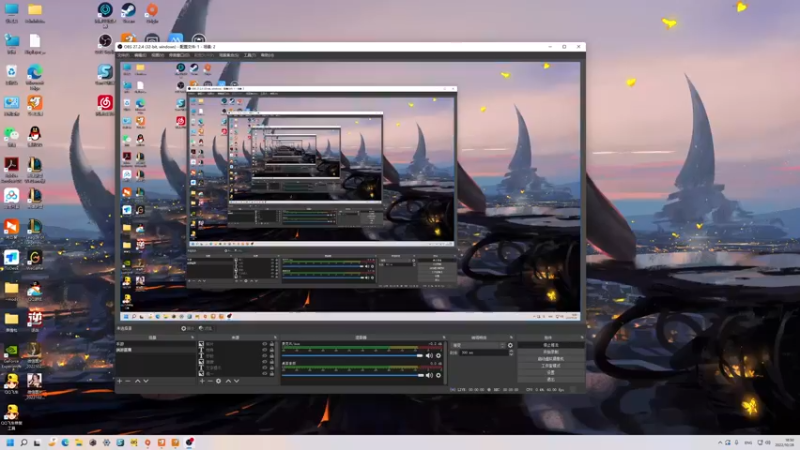Select the WeGame desktop icon
This screenshot has width=800, height=450.
tap(35, 260)
